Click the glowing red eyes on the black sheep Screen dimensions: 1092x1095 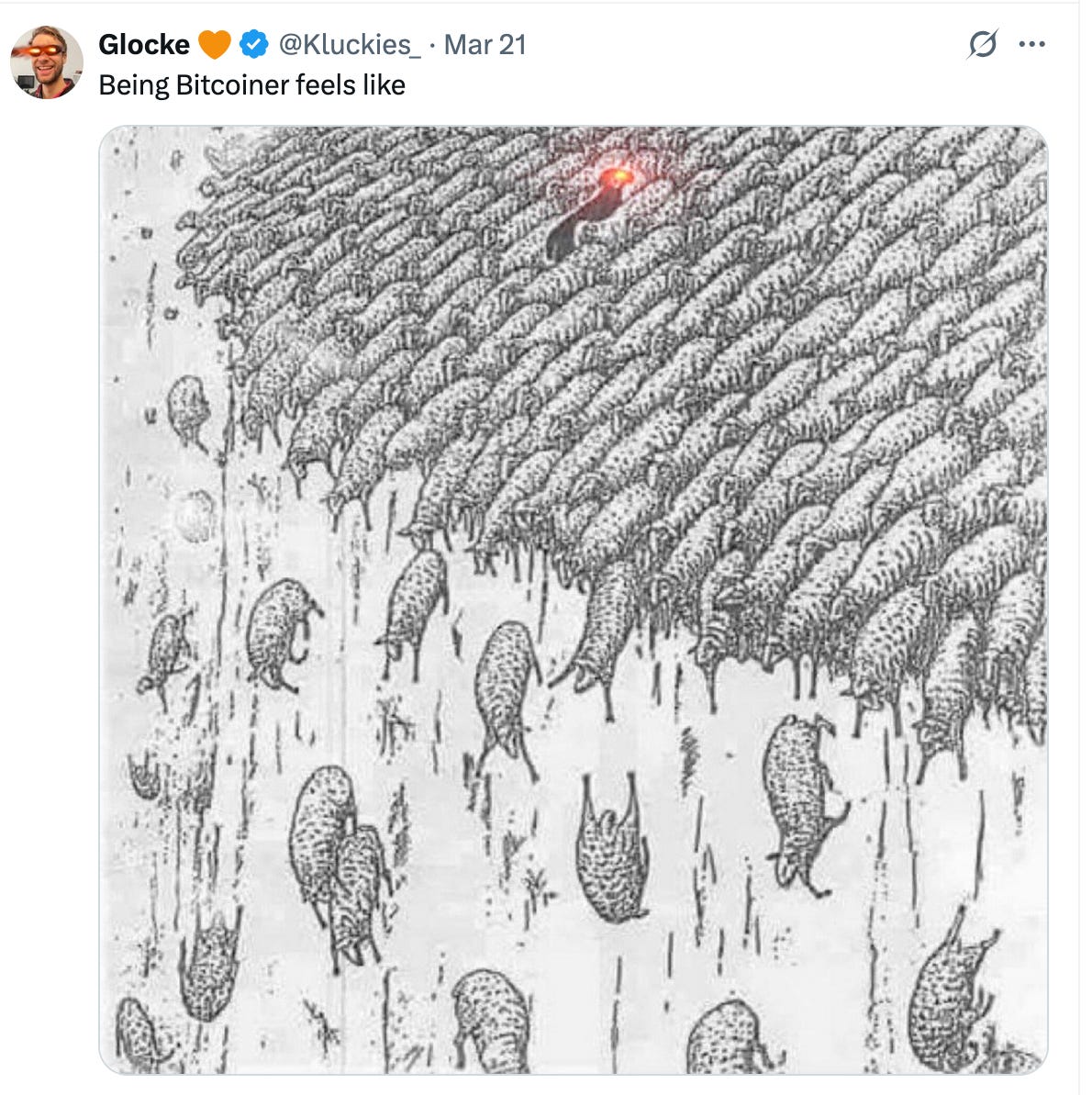[x=616, y=175]
